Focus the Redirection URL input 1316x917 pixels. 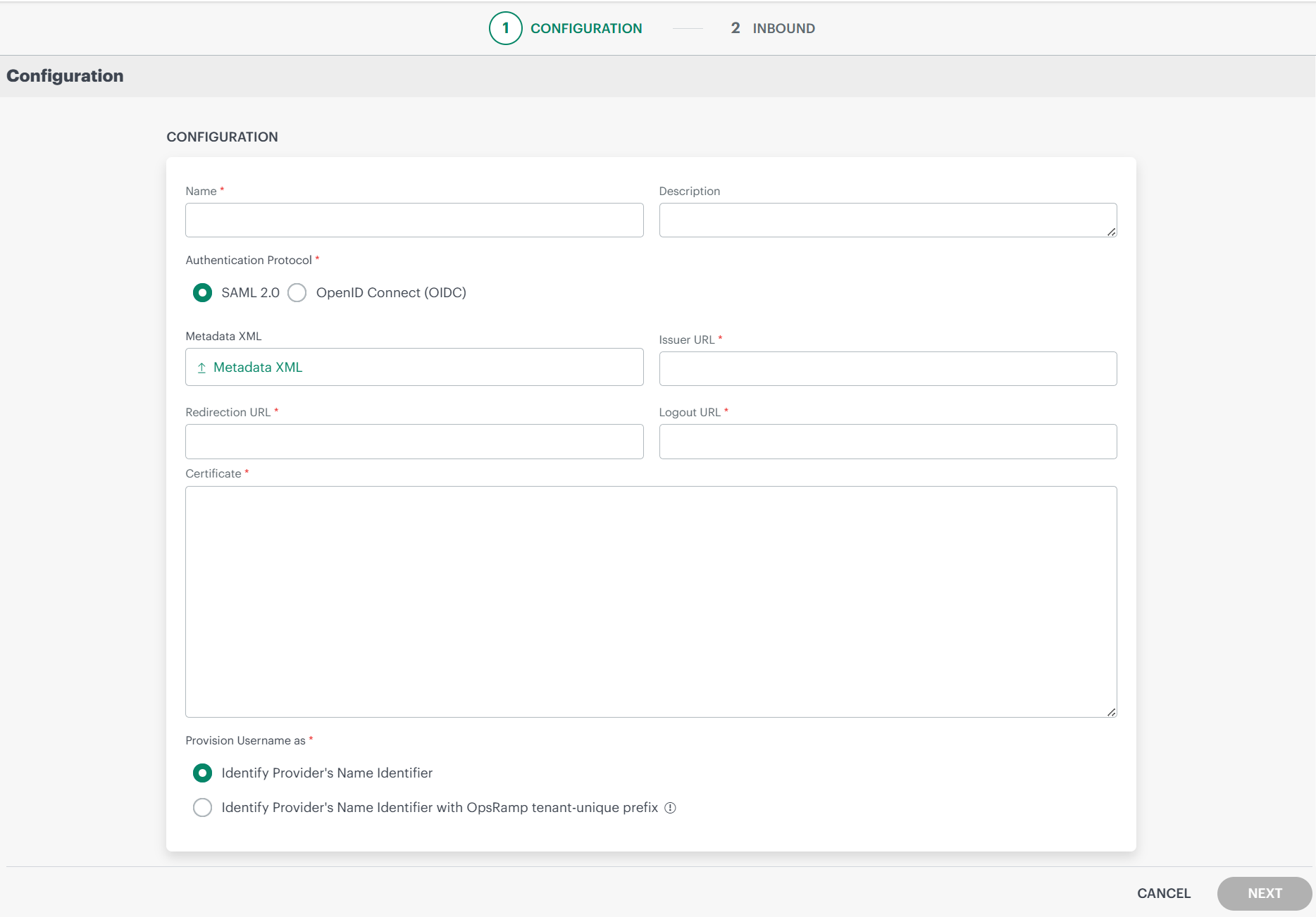click(414, 442)
